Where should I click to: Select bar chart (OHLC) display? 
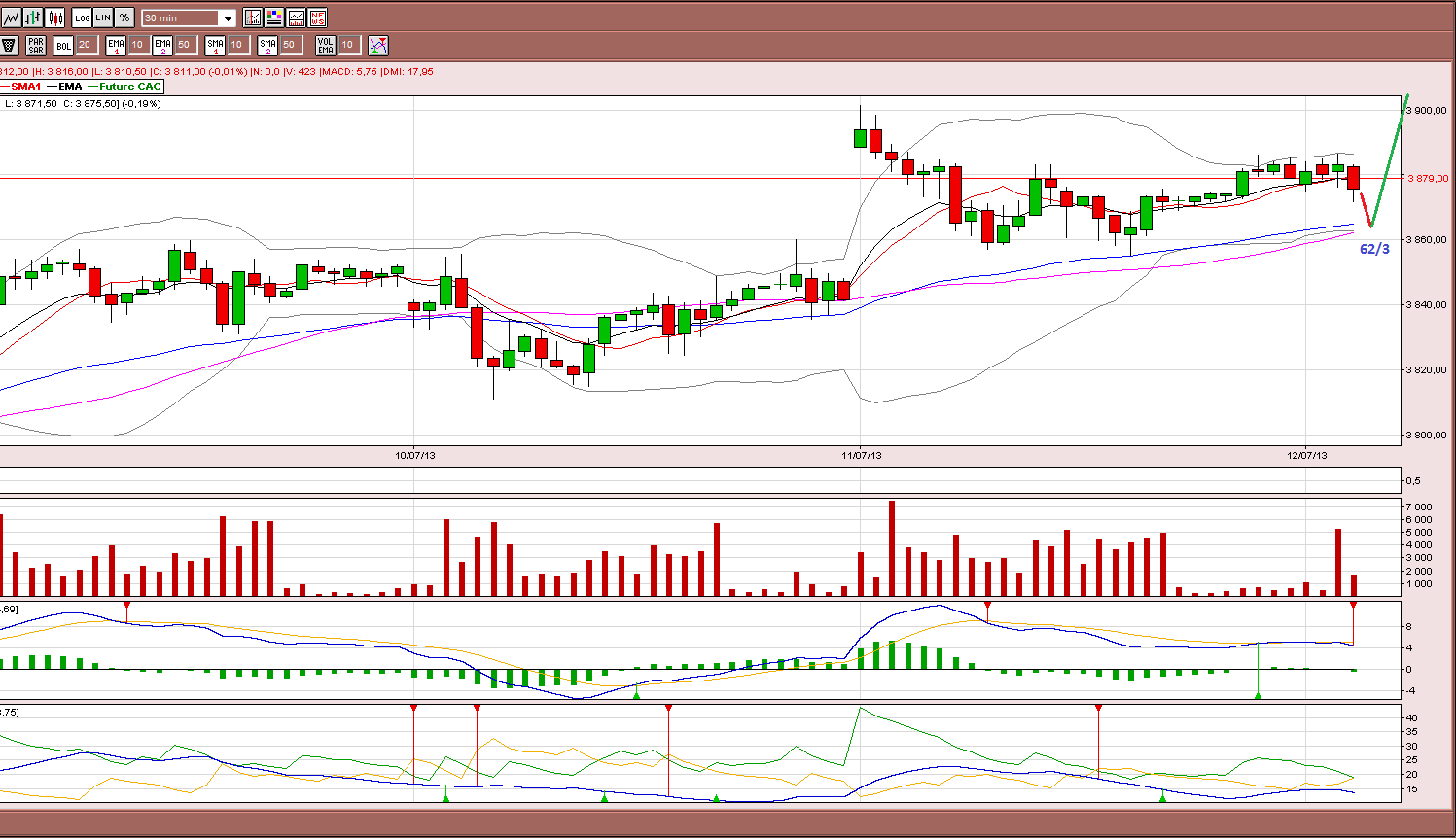[x=33, y=17]
